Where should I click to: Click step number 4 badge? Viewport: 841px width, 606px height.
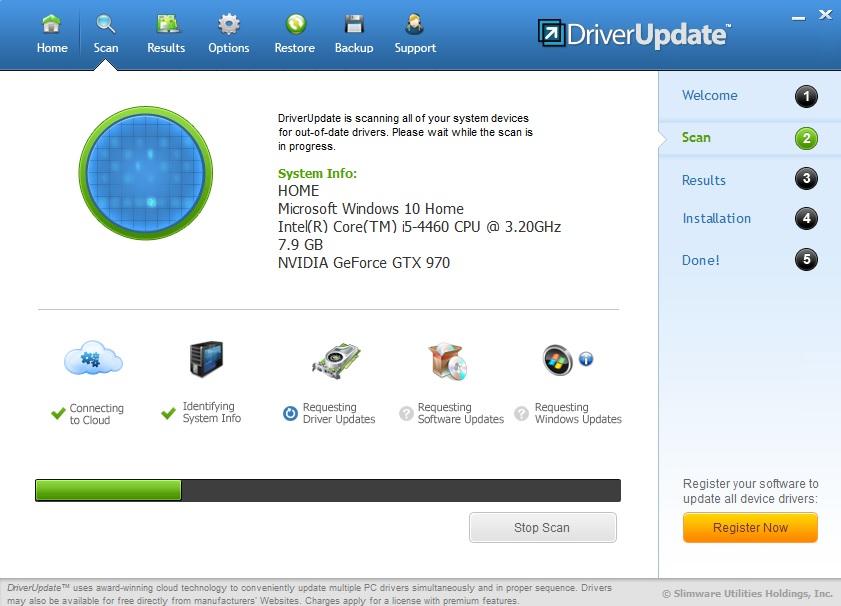tap(806, 218)
